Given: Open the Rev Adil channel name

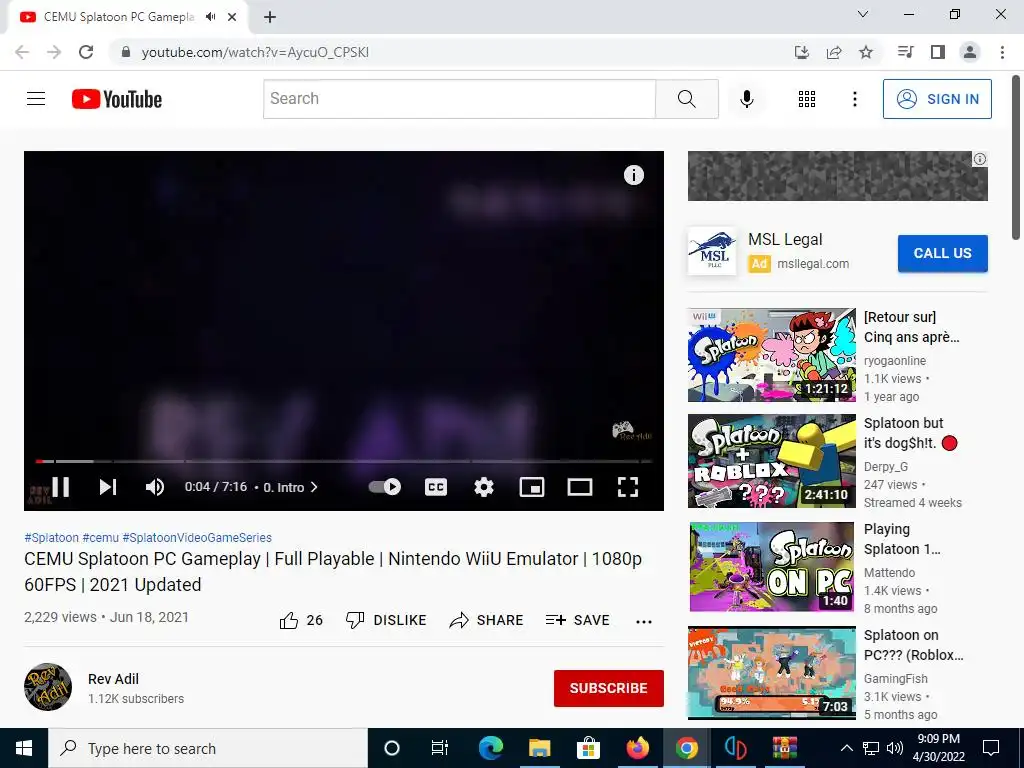Looking at the screenshot, I should 114,679.
